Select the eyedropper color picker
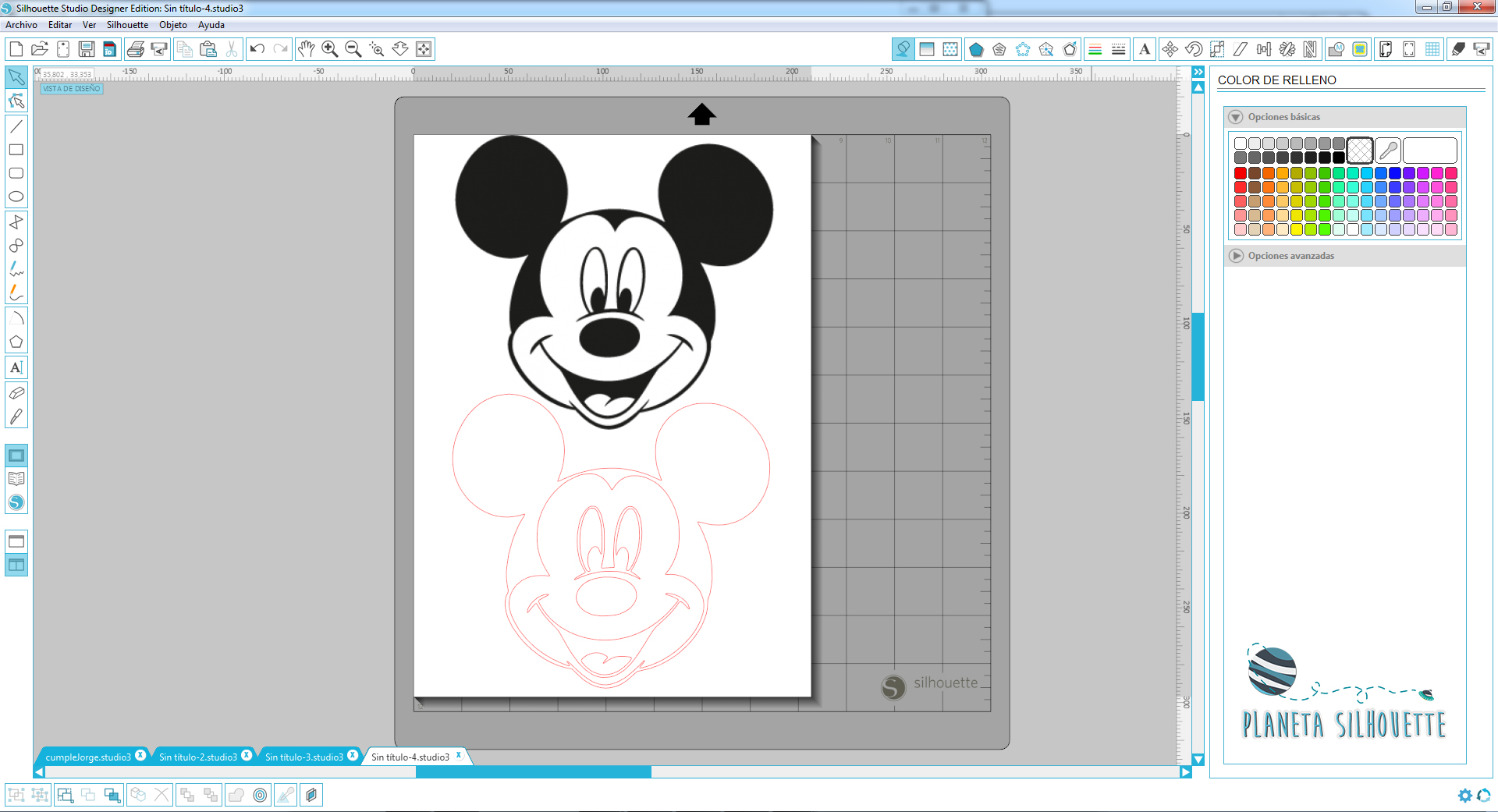This screenshot has height=812, width=1498. (x=1388, y=150)
